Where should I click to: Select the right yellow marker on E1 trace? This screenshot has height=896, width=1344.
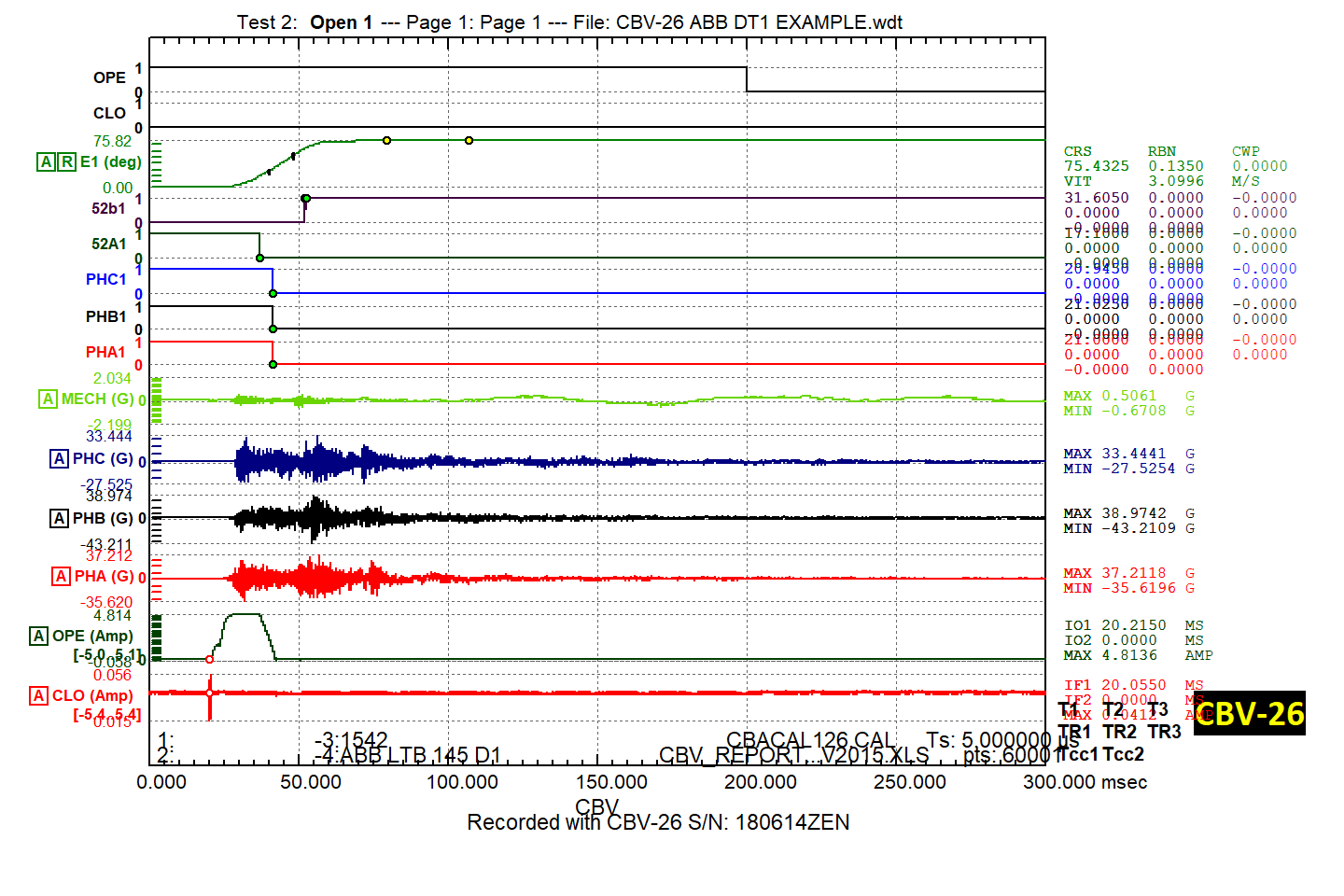click(x=469, y=141)
